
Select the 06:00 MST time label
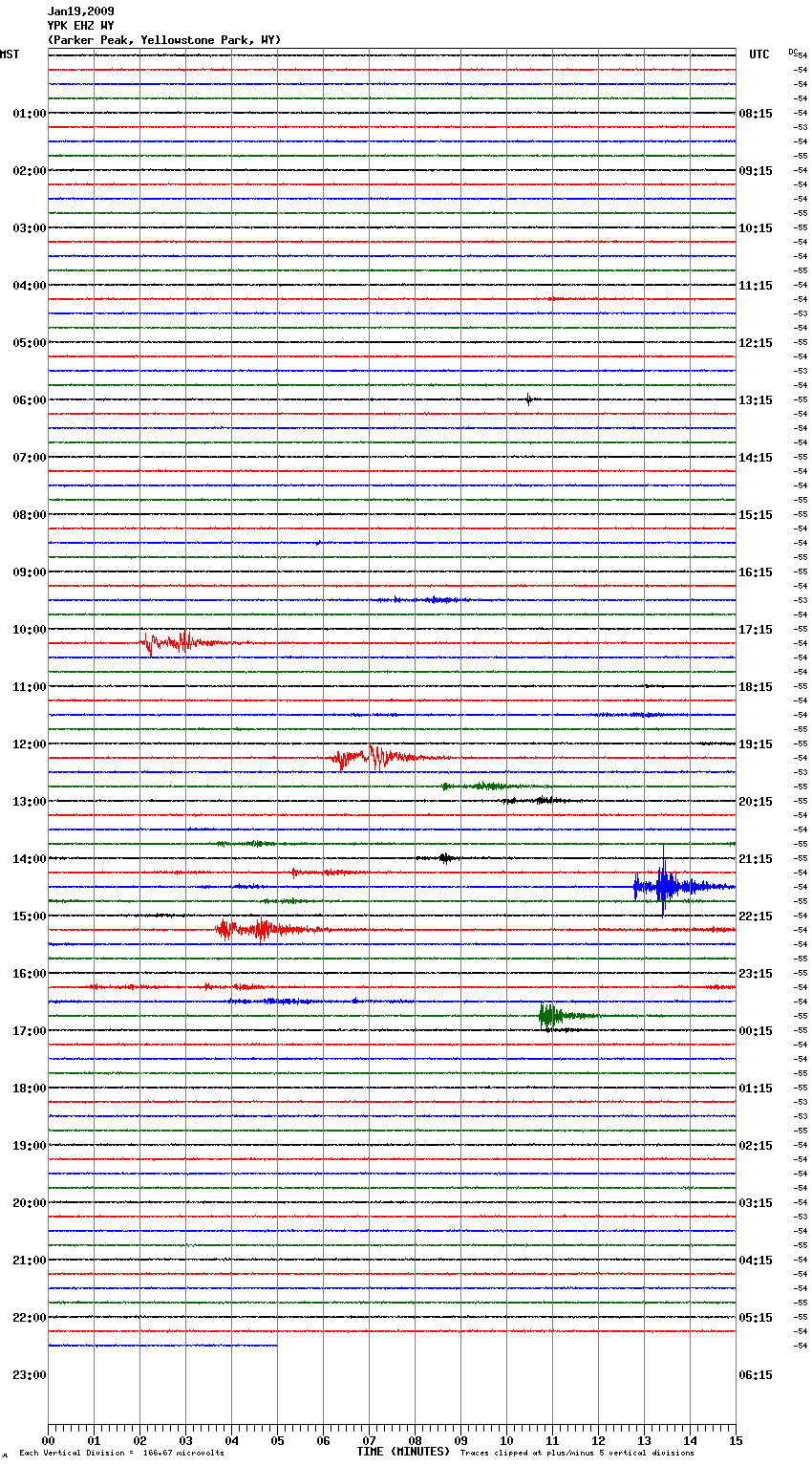point(30,400)
